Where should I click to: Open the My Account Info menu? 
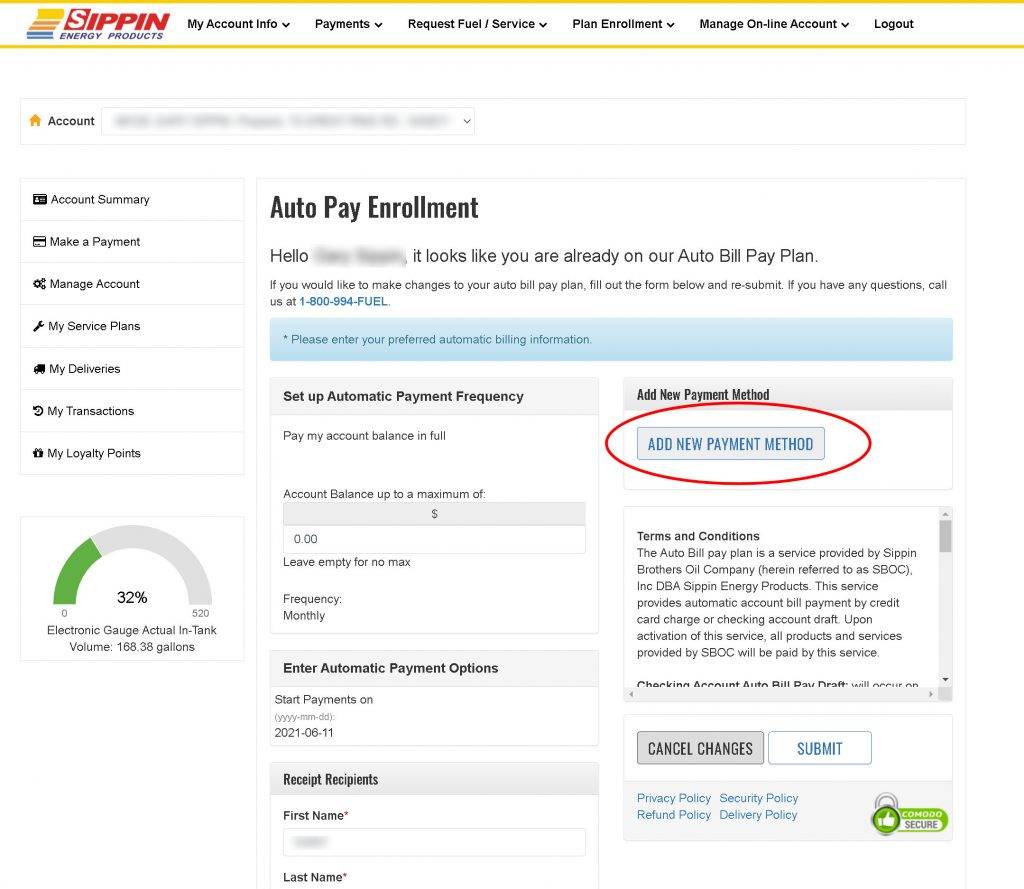238,24
